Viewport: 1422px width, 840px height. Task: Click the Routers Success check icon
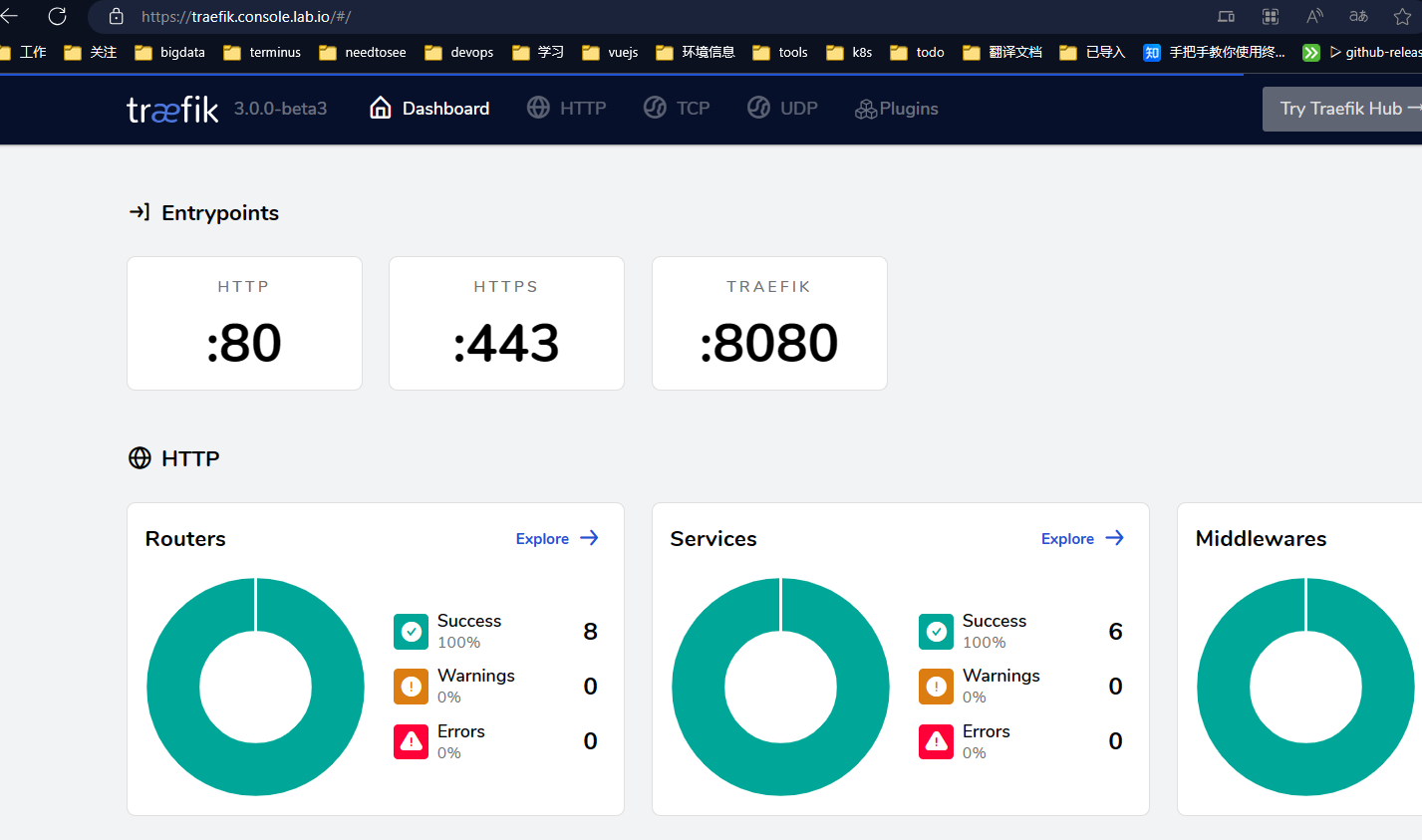point(411,631)
